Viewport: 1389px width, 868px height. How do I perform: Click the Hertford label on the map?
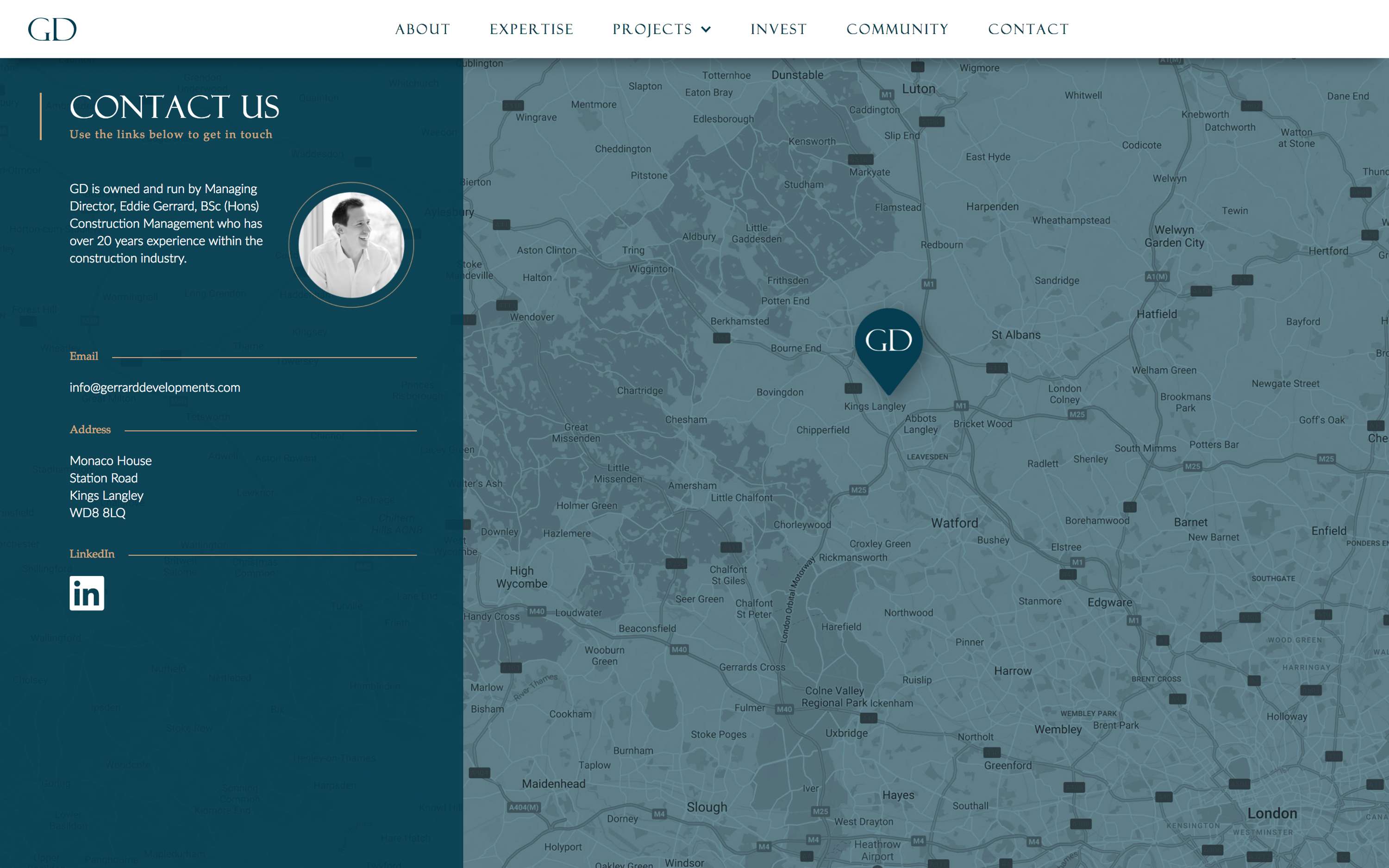[x=1328, y=251]
